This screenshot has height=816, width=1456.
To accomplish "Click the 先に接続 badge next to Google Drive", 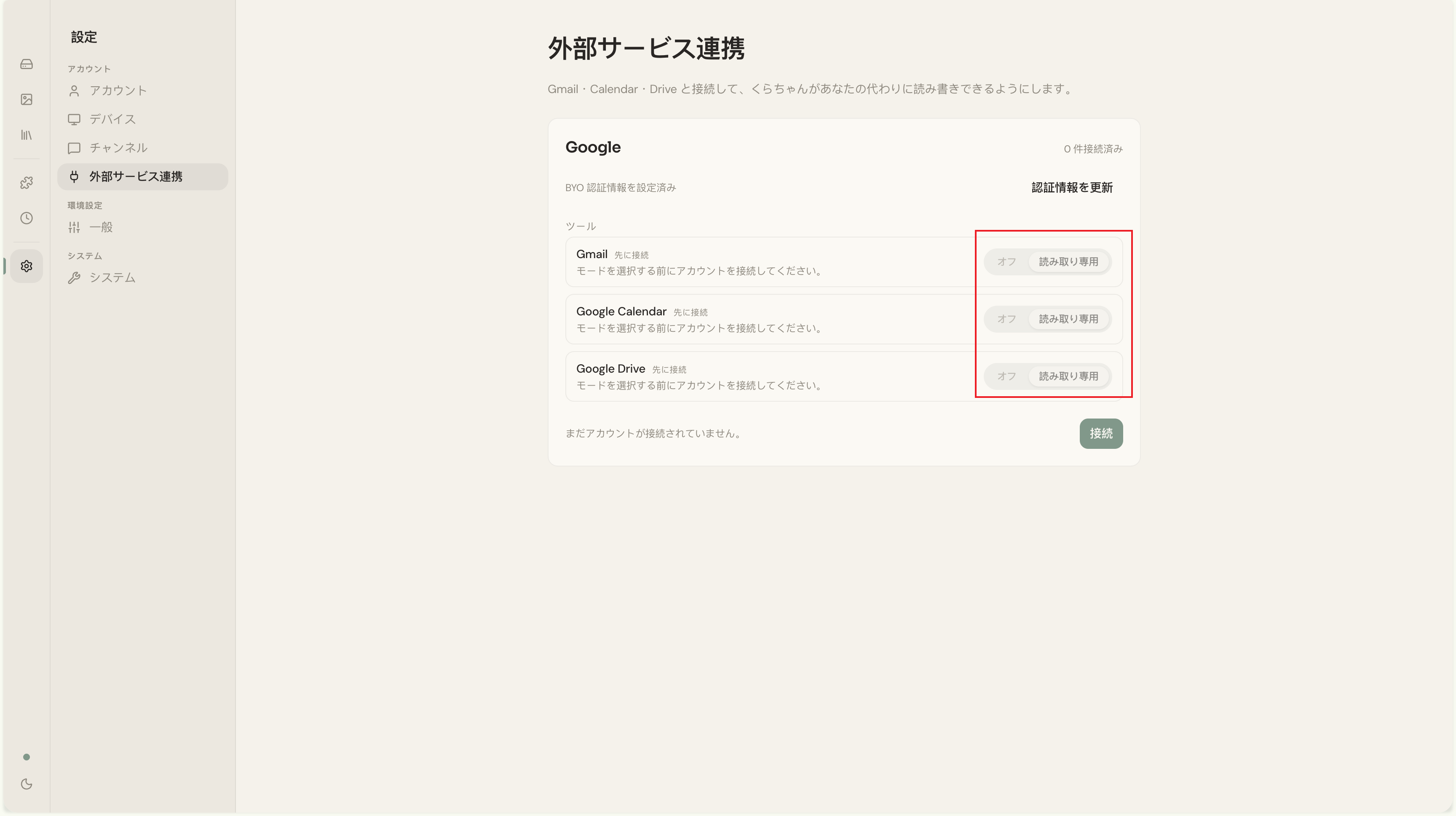I will click(669, 370).
